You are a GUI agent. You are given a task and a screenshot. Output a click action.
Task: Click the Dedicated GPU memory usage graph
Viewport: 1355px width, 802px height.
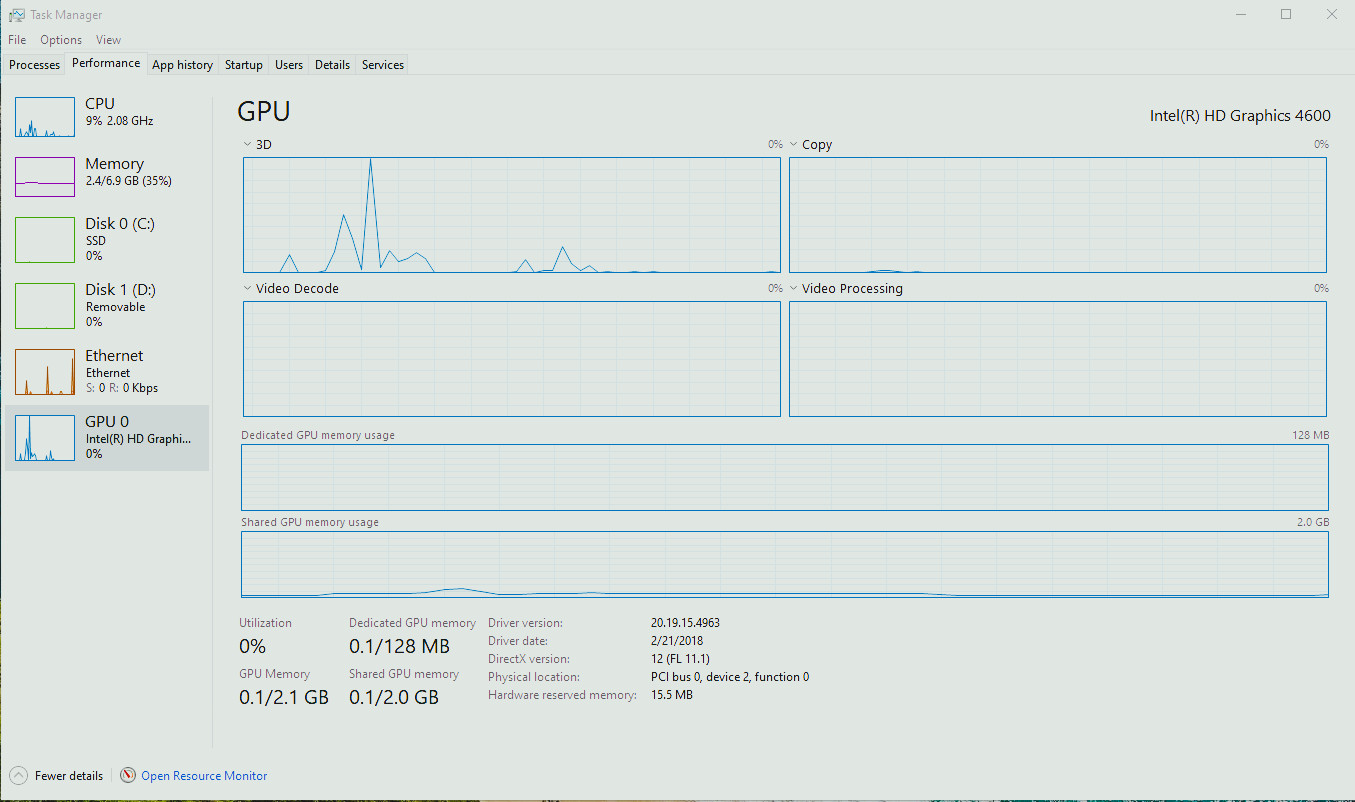784,477
